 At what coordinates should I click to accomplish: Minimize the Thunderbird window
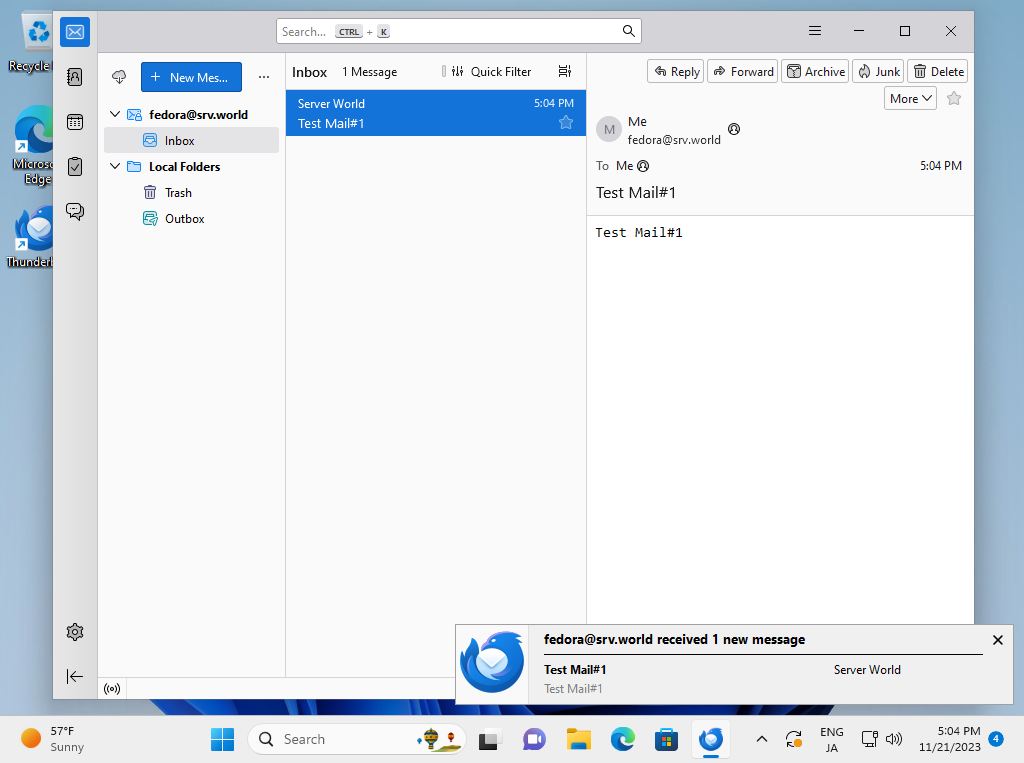point(859,31)
